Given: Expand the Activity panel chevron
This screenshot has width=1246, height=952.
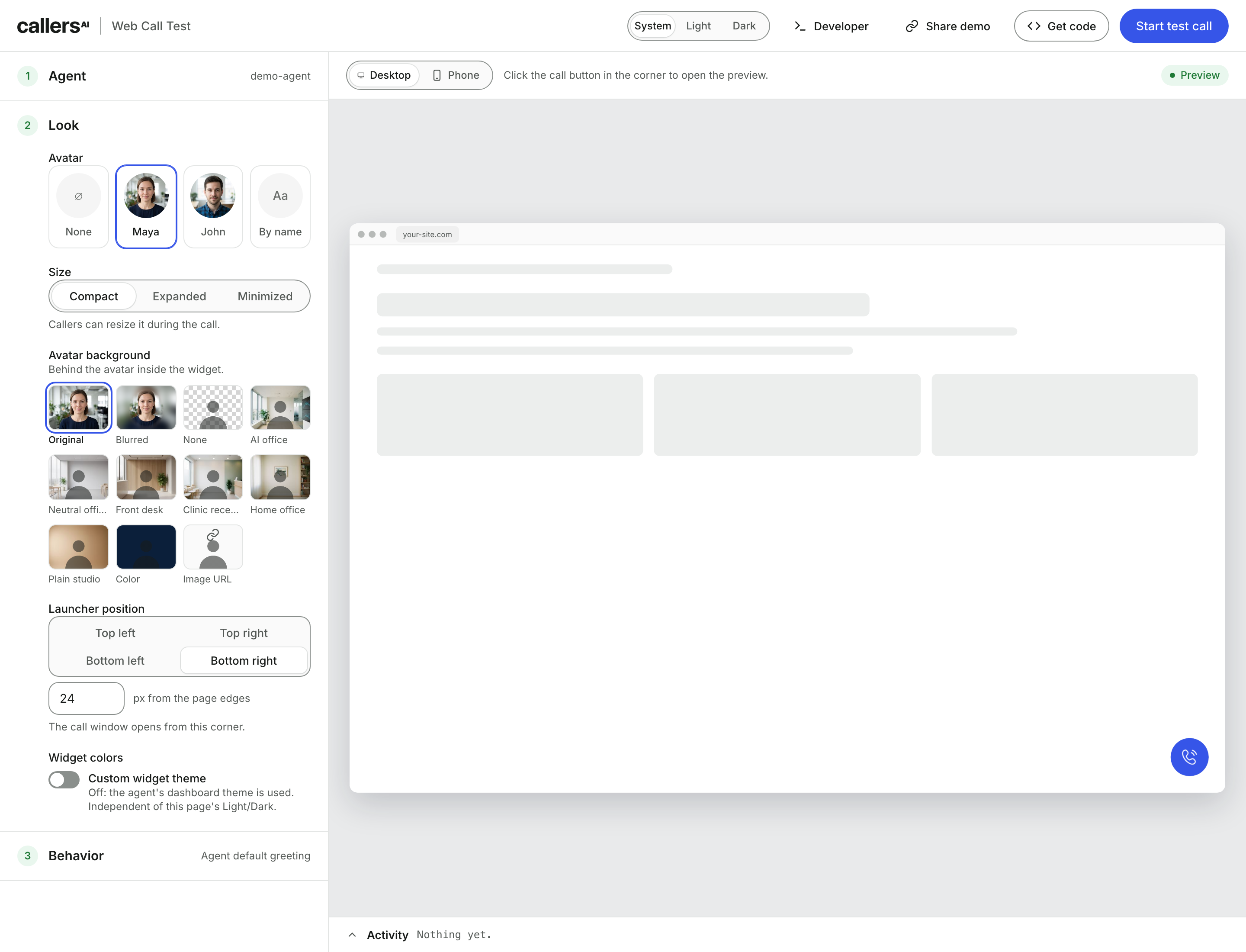Looking at the screenshot, I should (352, 934).
